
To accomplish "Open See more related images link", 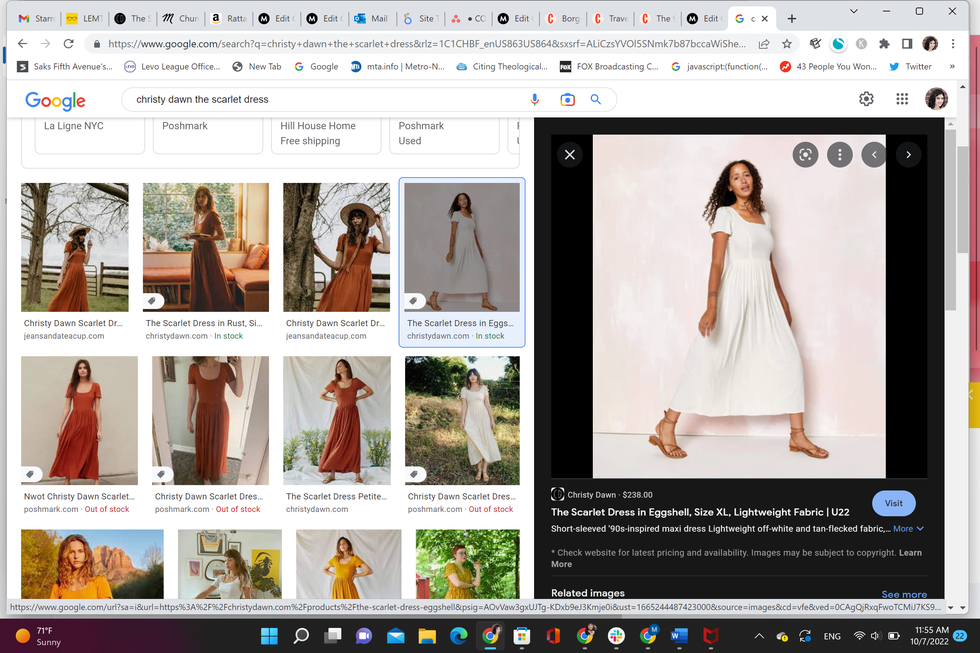I will click(x=904, y=594).
